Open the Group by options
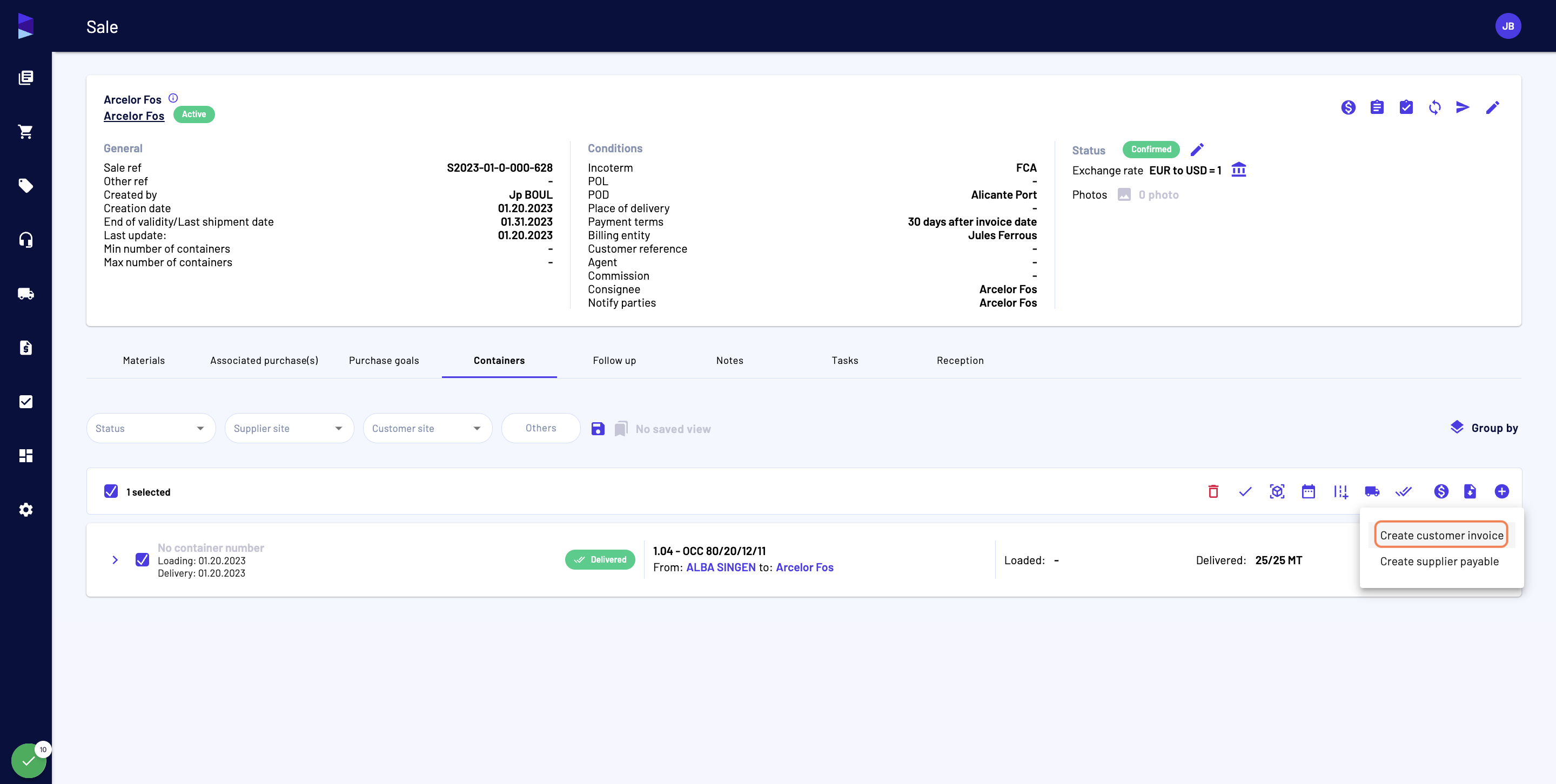The width and height of the screenshot is (1556, 784). coord(1484,428)
